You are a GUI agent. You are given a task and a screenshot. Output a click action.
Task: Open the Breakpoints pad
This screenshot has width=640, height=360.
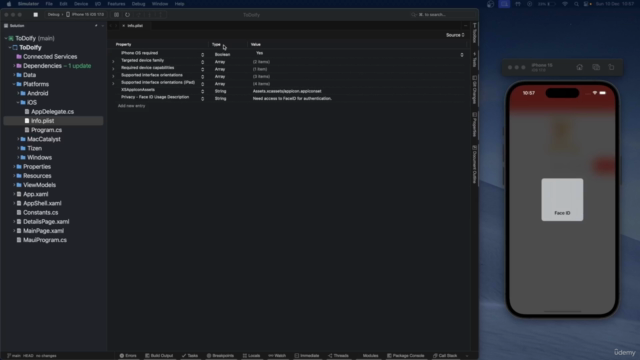(220, 356)
